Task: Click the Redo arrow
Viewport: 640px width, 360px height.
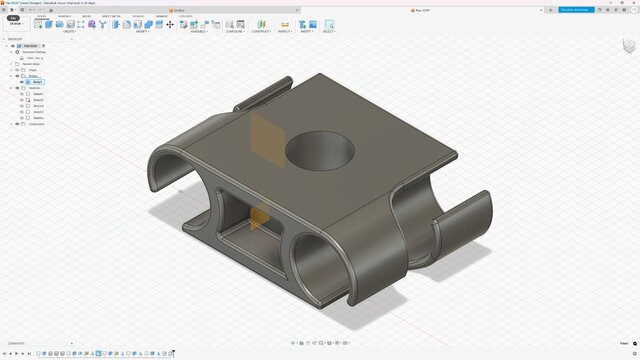Action: click(x=40, y=10)
